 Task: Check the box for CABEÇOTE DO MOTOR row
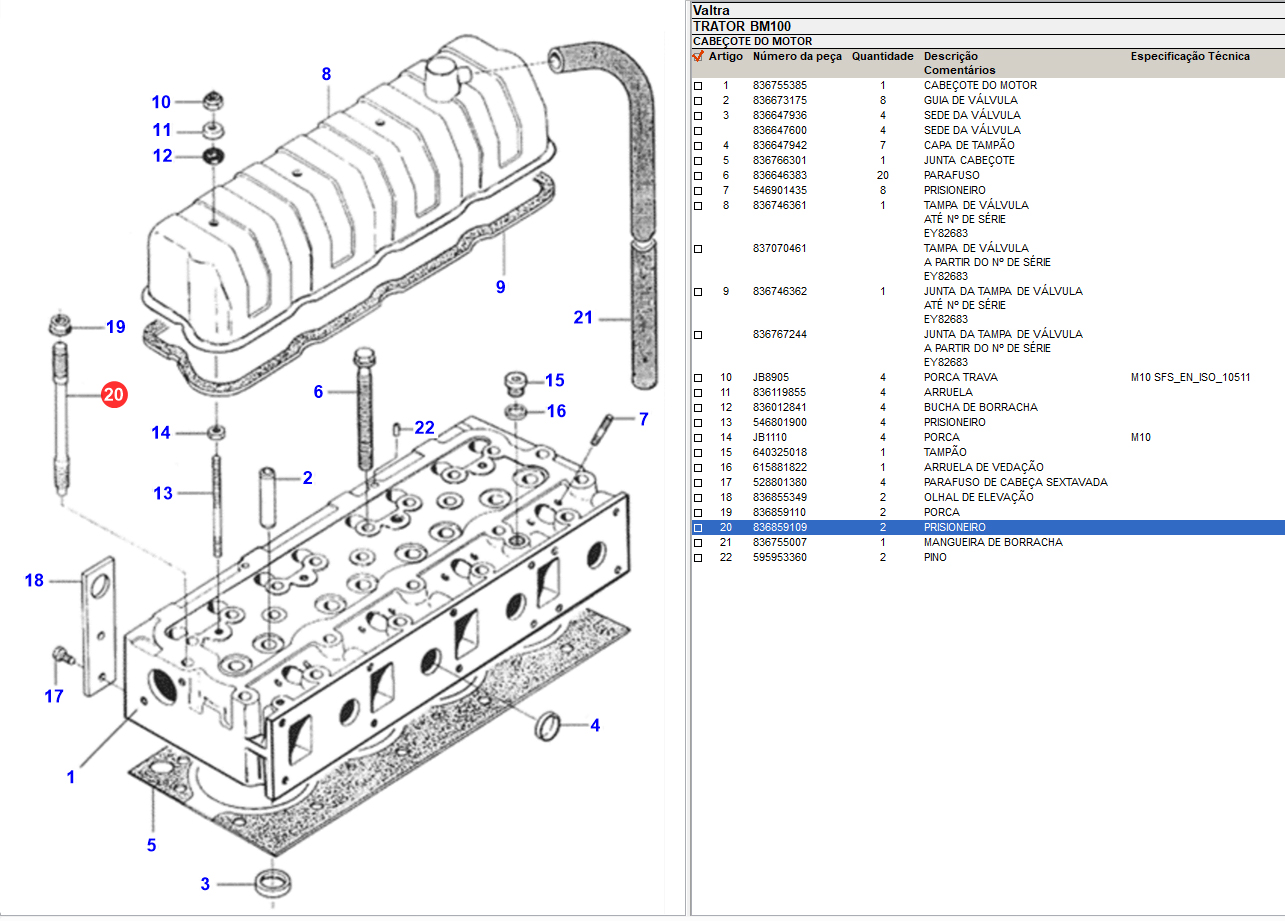[698, 86]
